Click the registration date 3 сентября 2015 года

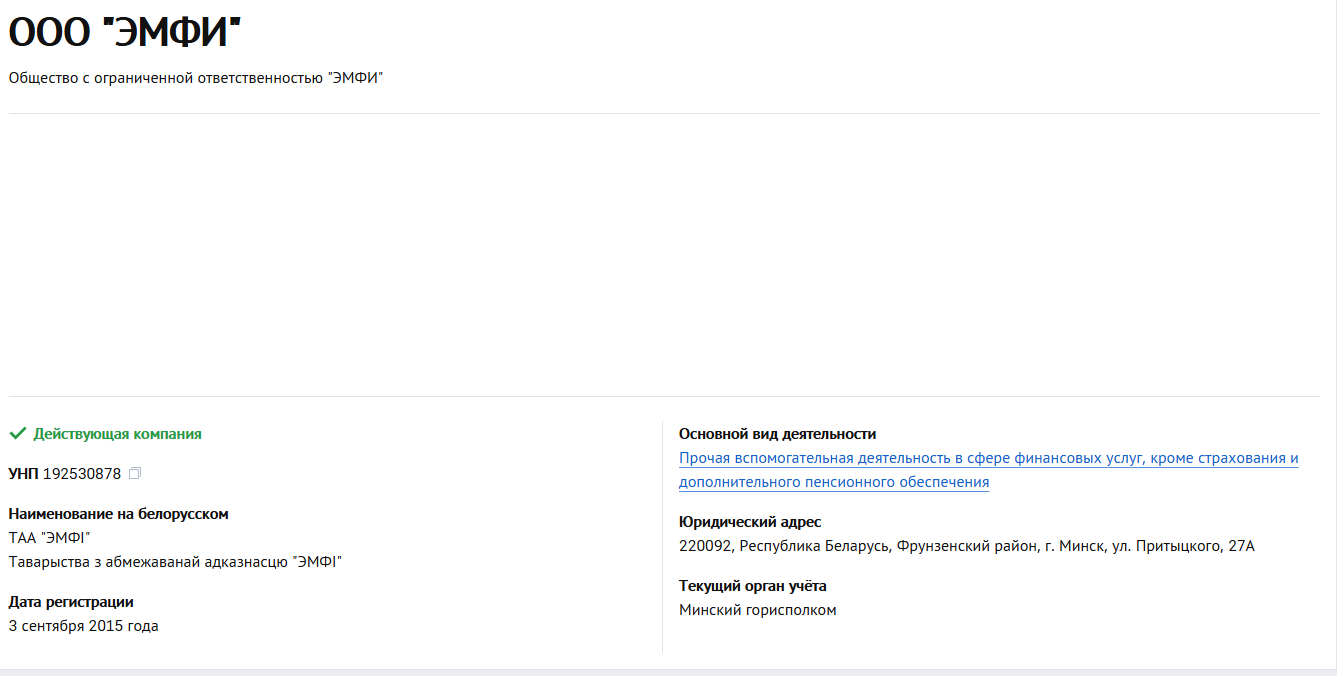tap(83, 626)
